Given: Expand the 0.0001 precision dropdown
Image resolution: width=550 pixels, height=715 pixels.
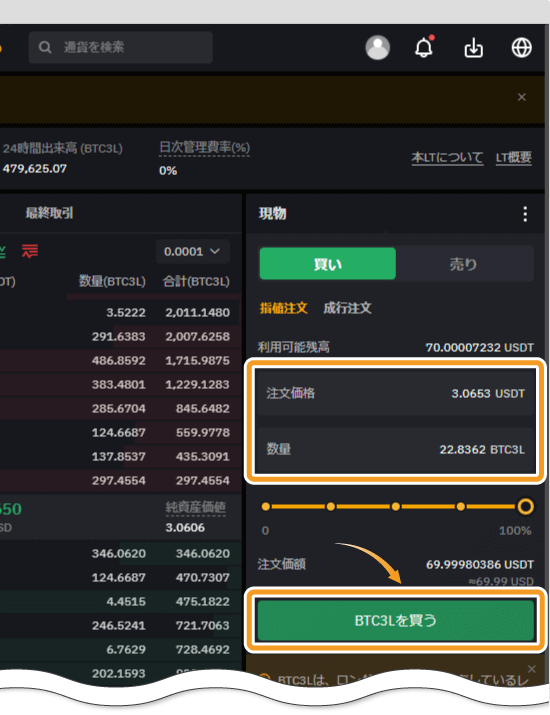Looking at the screenshot, I should pos(192,251).
